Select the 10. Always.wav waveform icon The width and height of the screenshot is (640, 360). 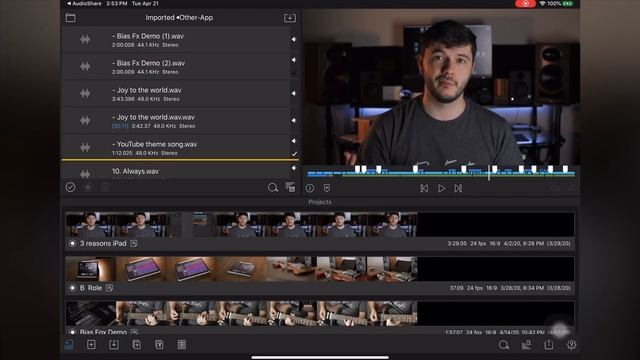pyautogui.click(x=85, y=174)
